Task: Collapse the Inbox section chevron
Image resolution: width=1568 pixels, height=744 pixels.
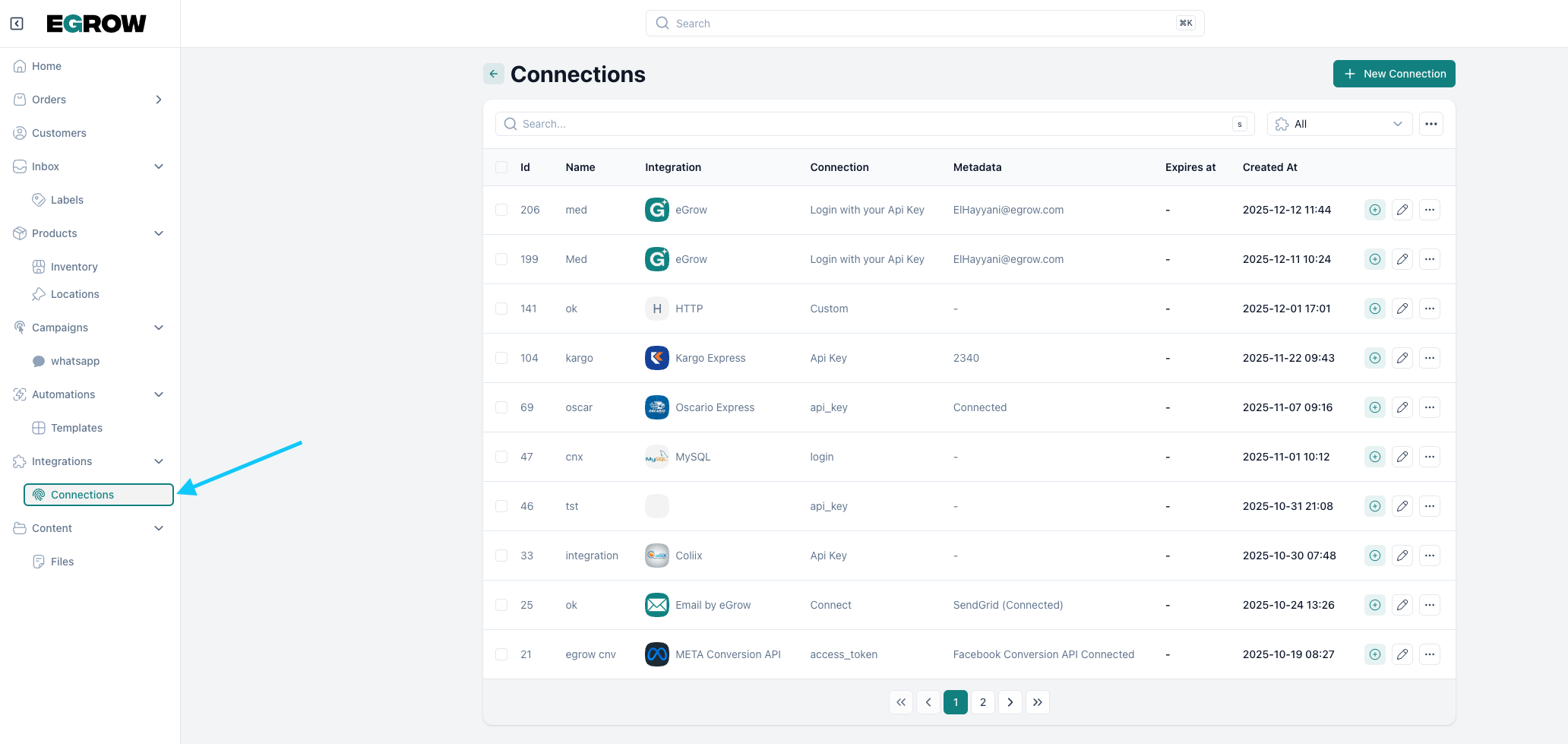Action: tap(159, 166)
